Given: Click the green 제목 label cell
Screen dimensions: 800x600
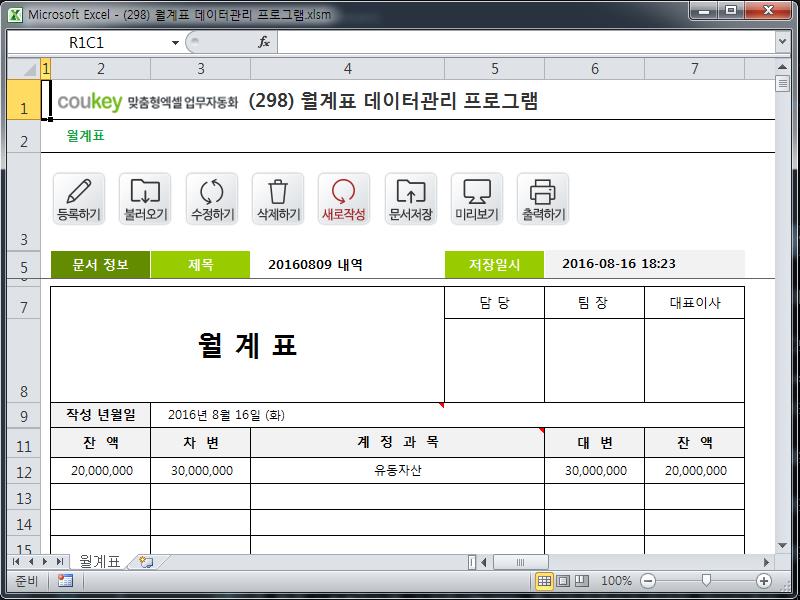Looking at the screenshot, I should (x=201, y=265).
